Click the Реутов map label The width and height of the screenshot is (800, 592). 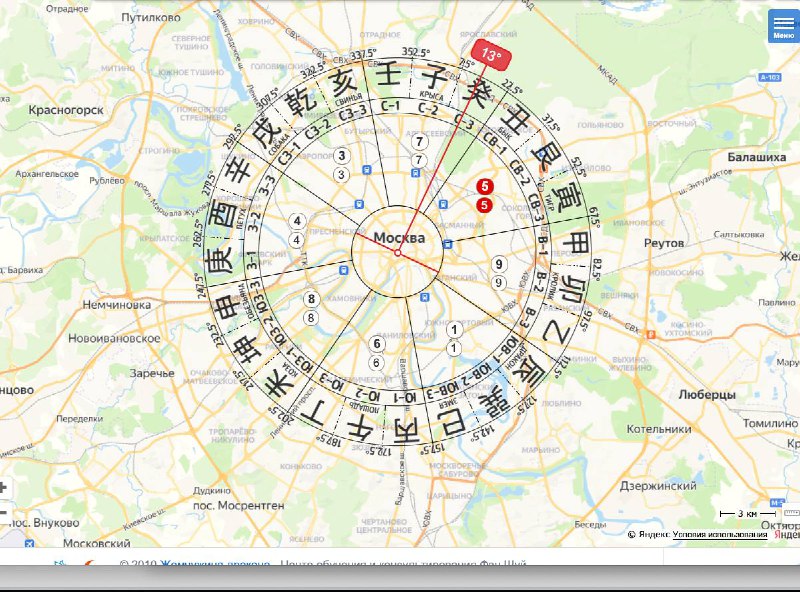(x=663, y=243)
